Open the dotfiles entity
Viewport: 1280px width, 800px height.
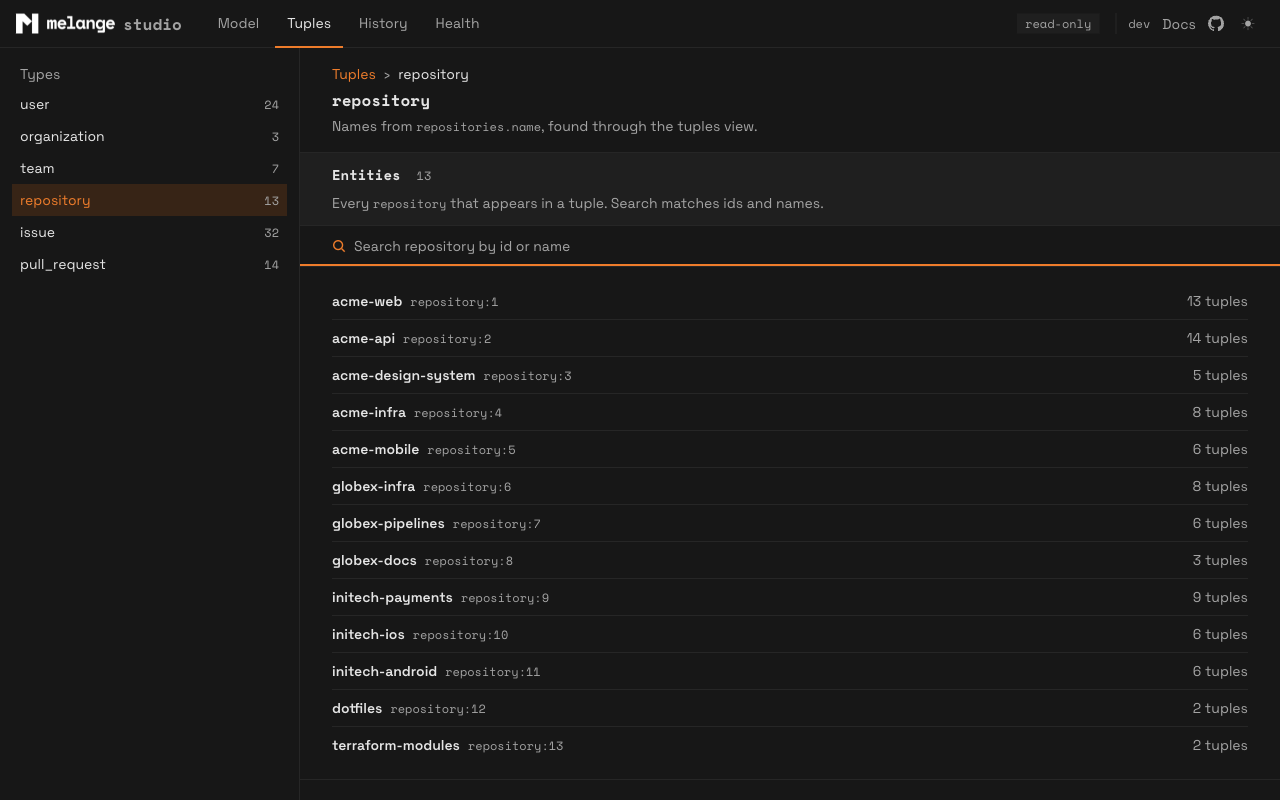tap(790, 708)
